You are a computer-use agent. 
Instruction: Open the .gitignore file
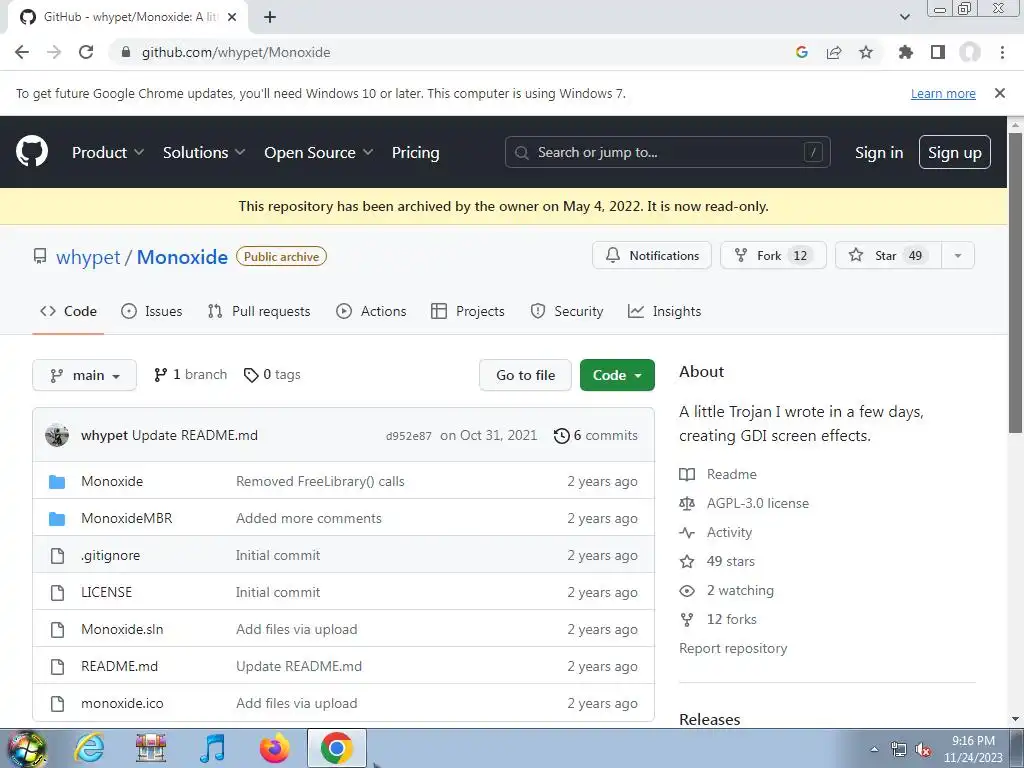point(110,555)
